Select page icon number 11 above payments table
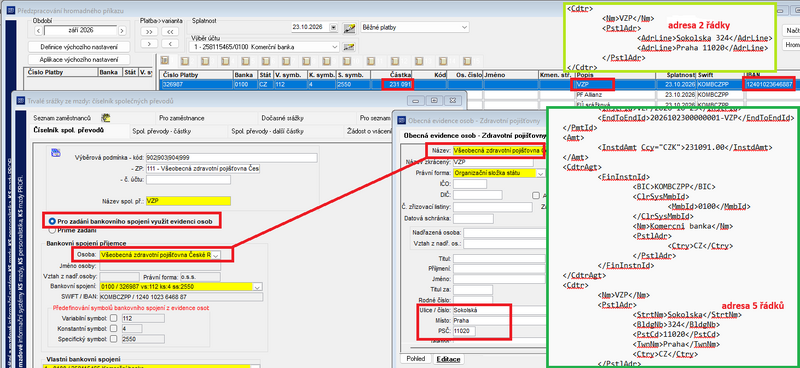 click(x=370, y=61)
